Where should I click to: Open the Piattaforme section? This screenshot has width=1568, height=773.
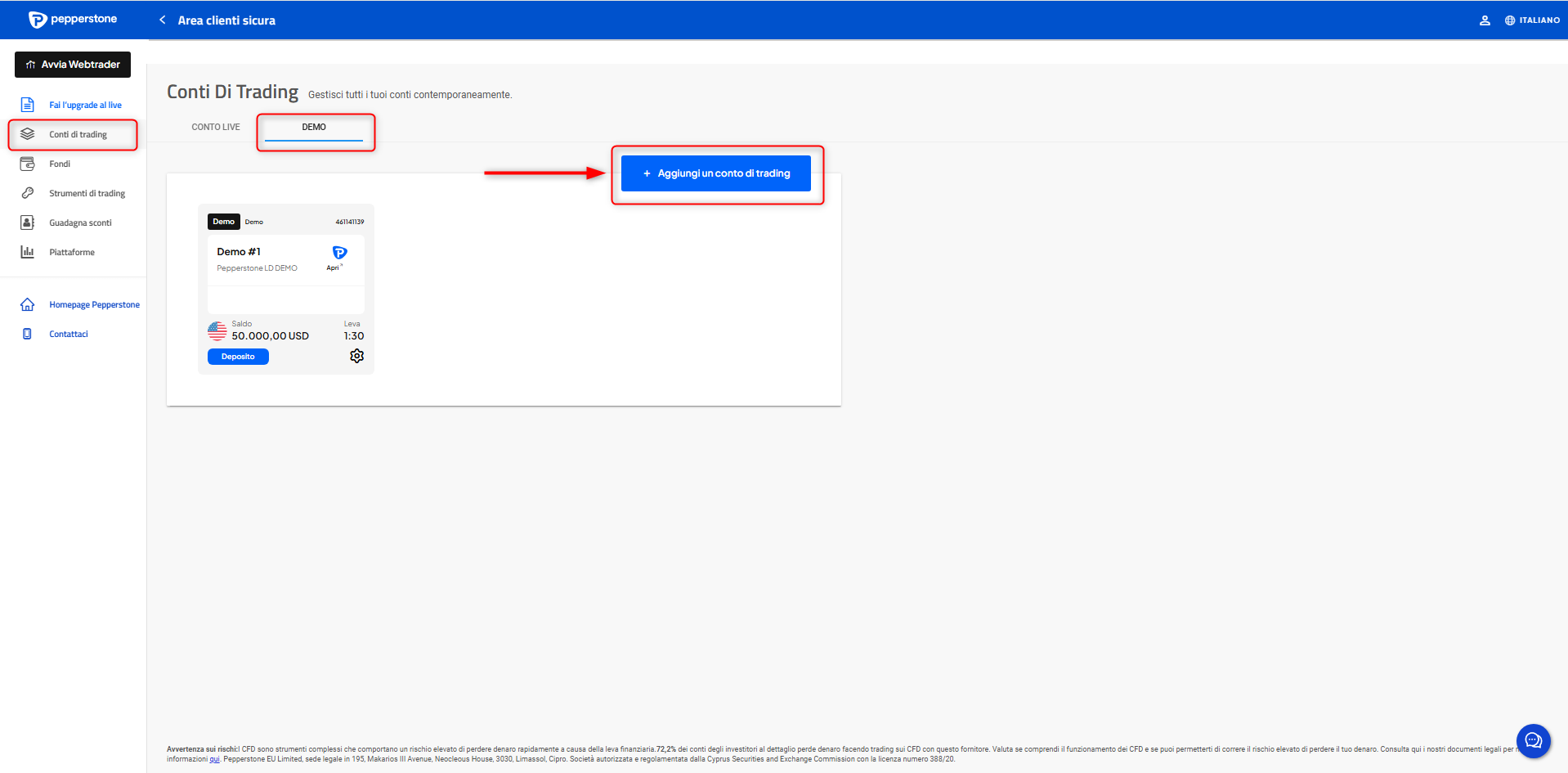(x=72, y=252)
